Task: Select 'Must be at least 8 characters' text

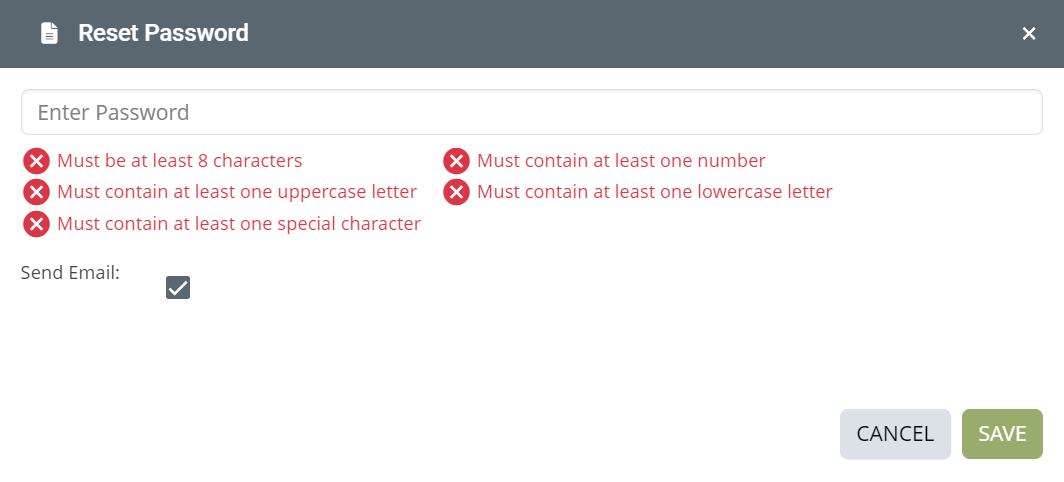Action: point(180,161)
